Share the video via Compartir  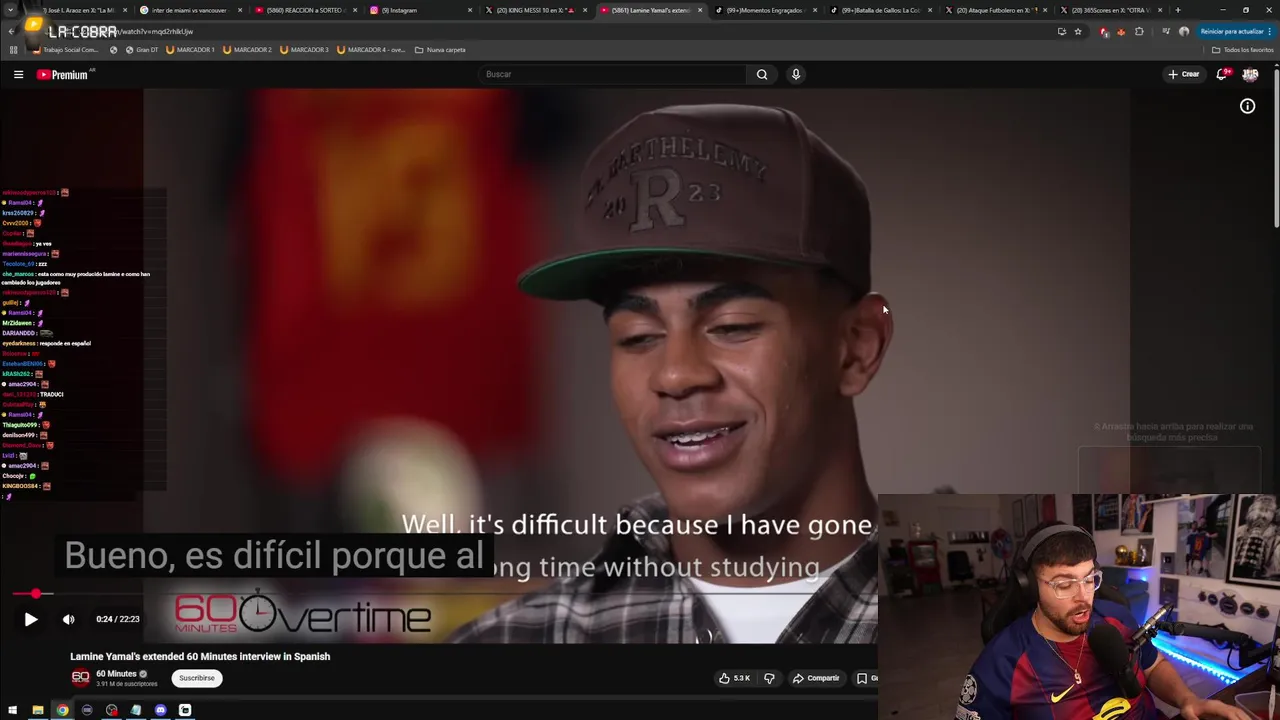coord(816,678)
